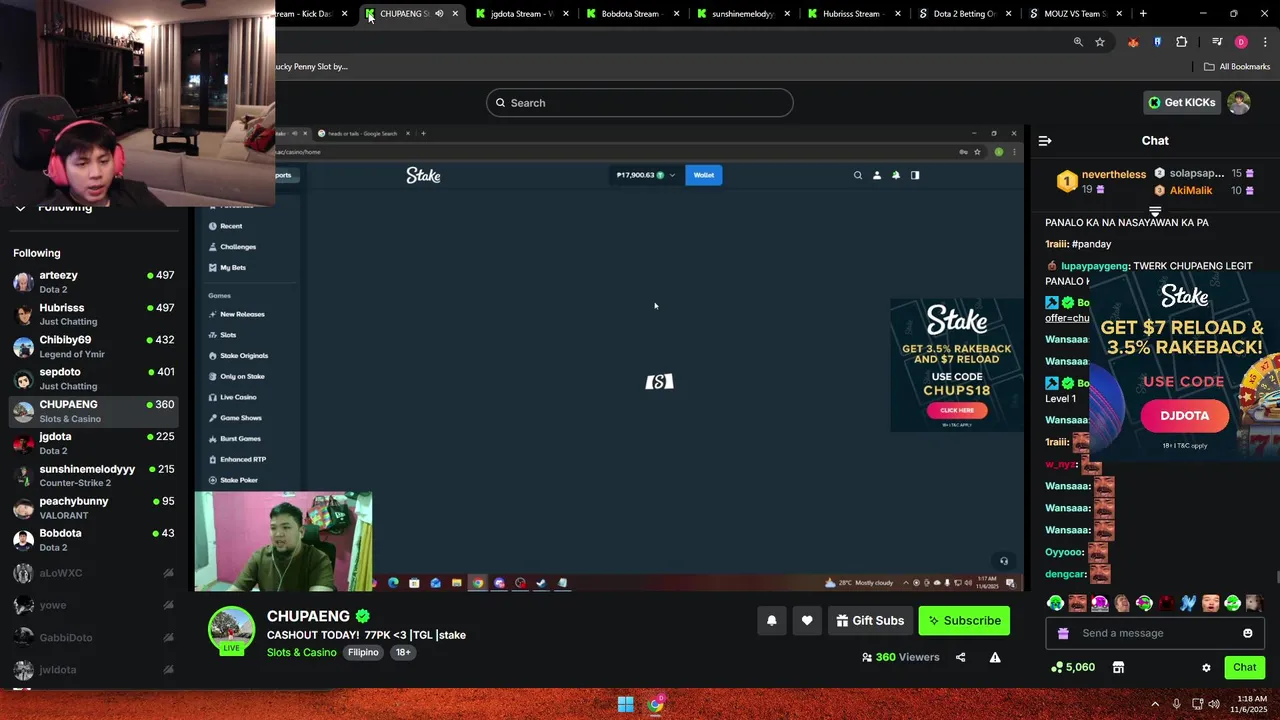Click nevertheless top gifter name
This screenshot has width=1280, height=720.
1113,174
